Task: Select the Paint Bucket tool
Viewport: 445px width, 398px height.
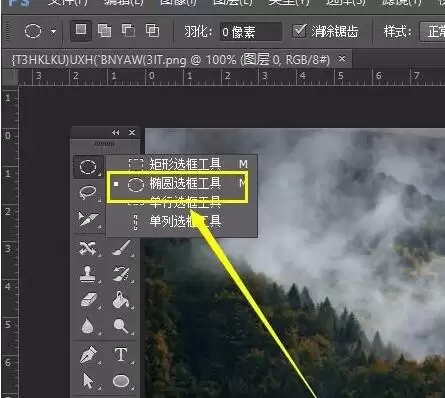Action: (122, 300)
